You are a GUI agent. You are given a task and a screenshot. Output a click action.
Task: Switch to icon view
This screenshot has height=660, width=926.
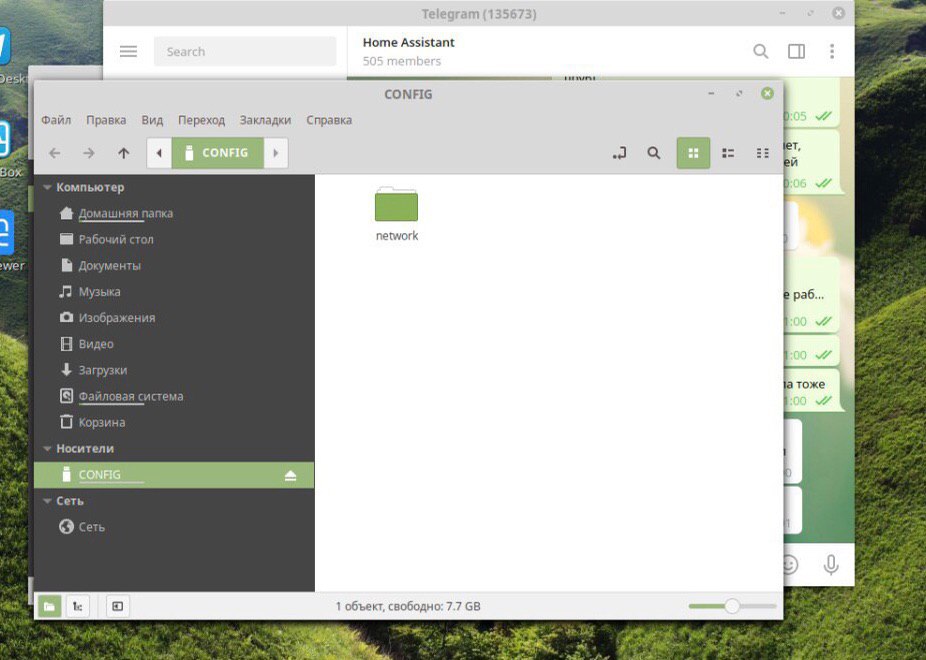pos(693,153)
